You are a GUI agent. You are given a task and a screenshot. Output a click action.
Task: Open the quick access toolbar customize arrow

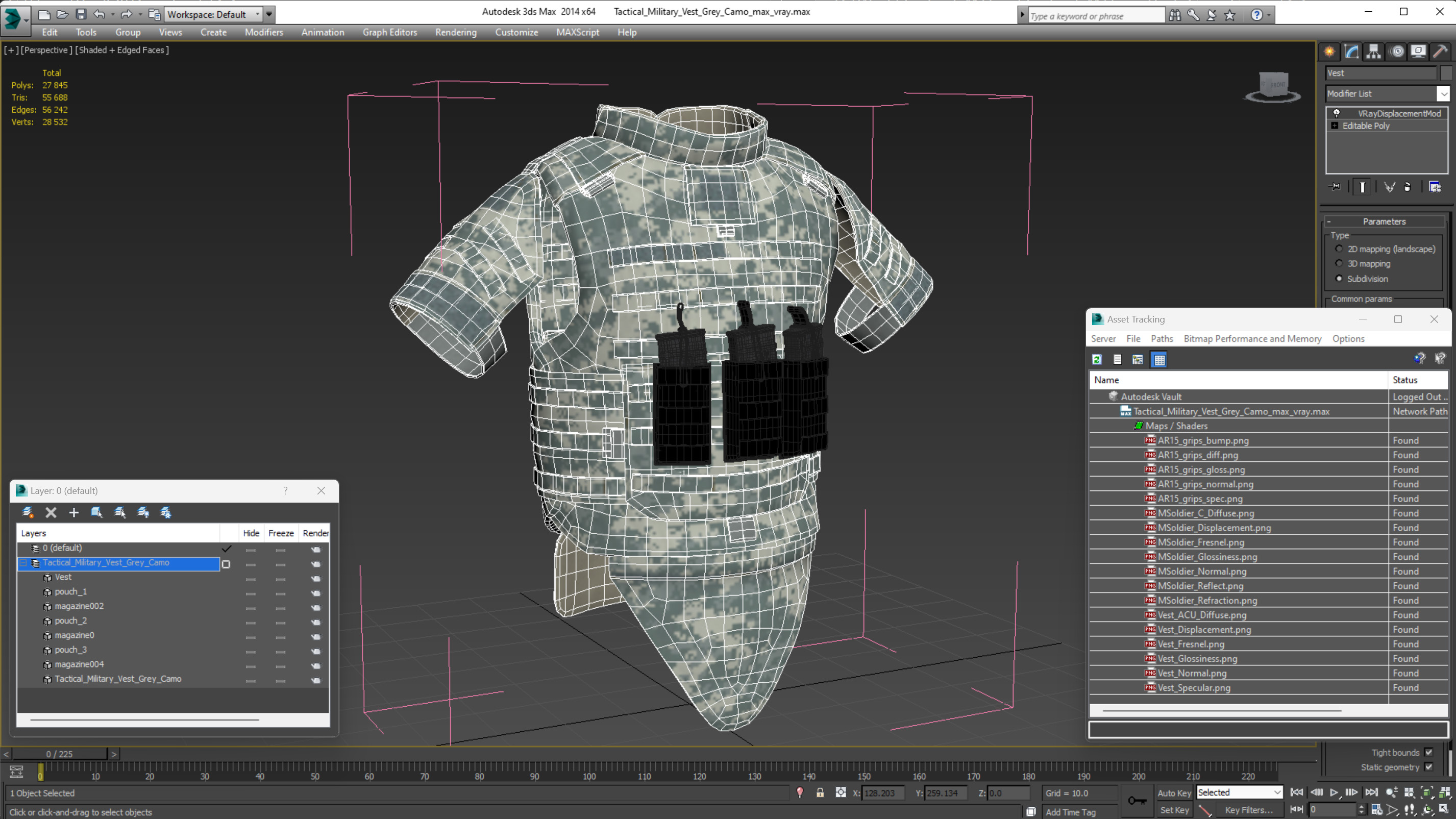click(269, 14)
